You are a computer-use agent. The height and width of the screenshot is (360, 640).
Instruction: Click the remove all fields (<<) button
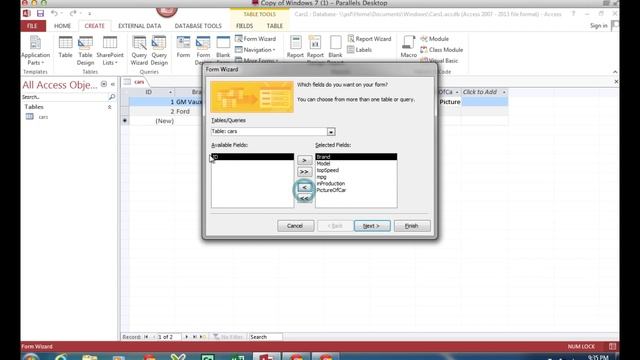pos(304,198)
